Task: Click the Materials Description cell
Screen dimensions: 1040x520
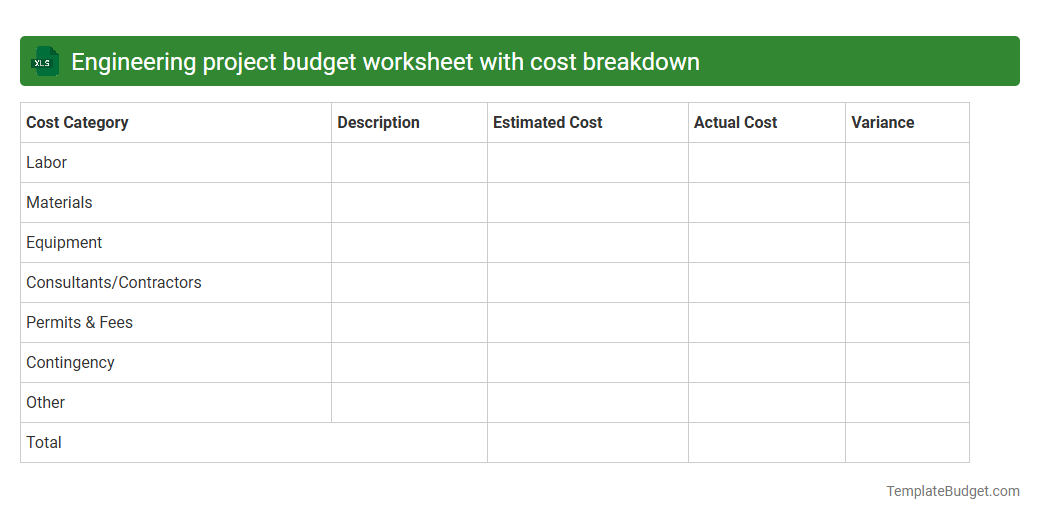Action: point(409,202)
